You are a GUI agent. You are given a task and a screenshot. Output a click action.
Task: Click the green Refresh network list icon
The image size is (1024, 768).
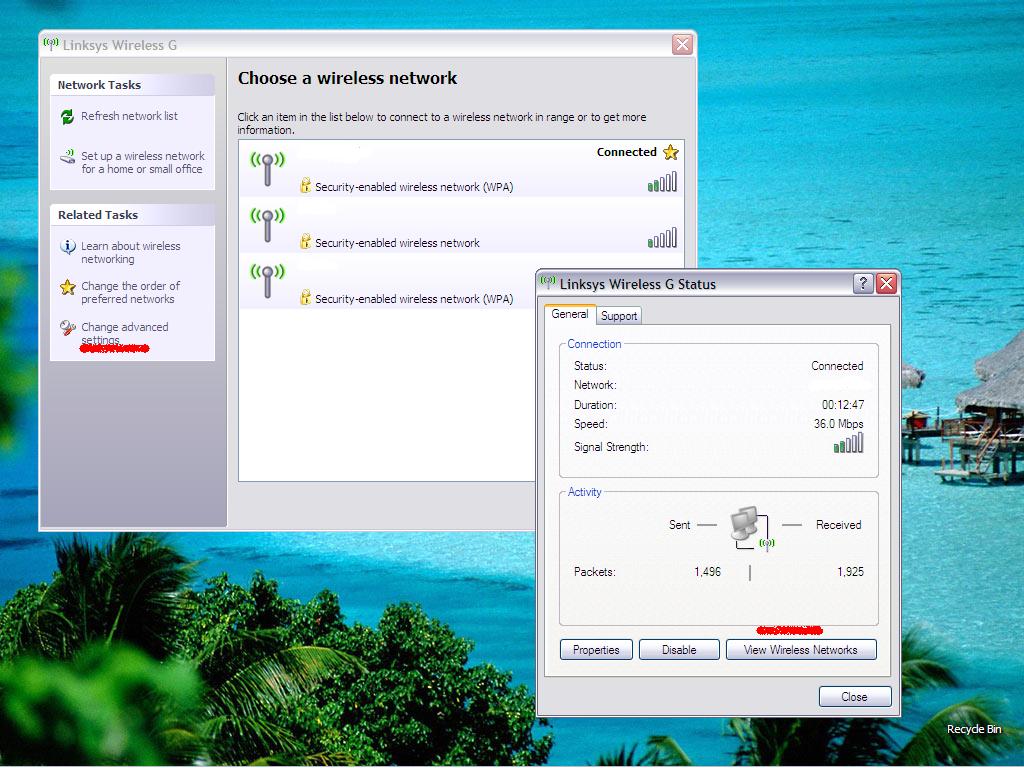[x=67, y=117]
